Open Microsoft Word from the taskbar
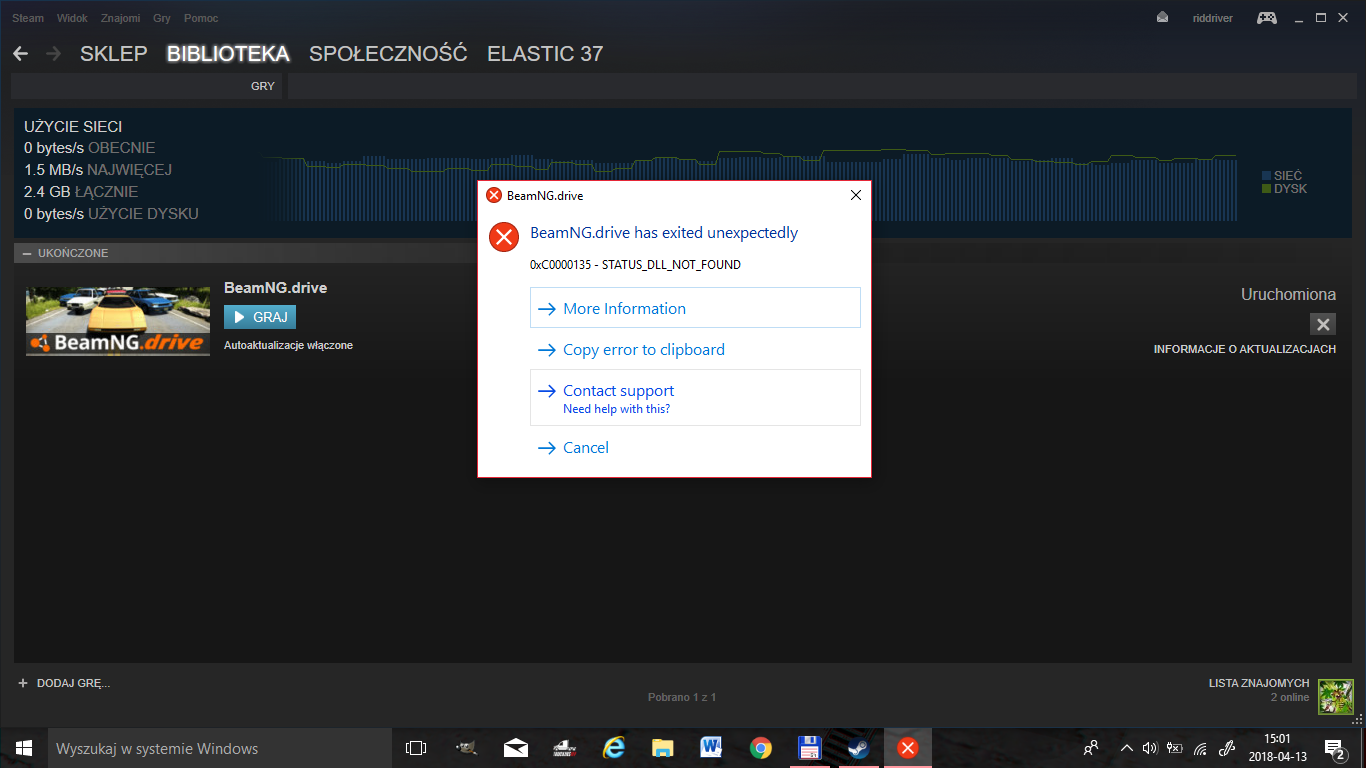 [711, 748]
